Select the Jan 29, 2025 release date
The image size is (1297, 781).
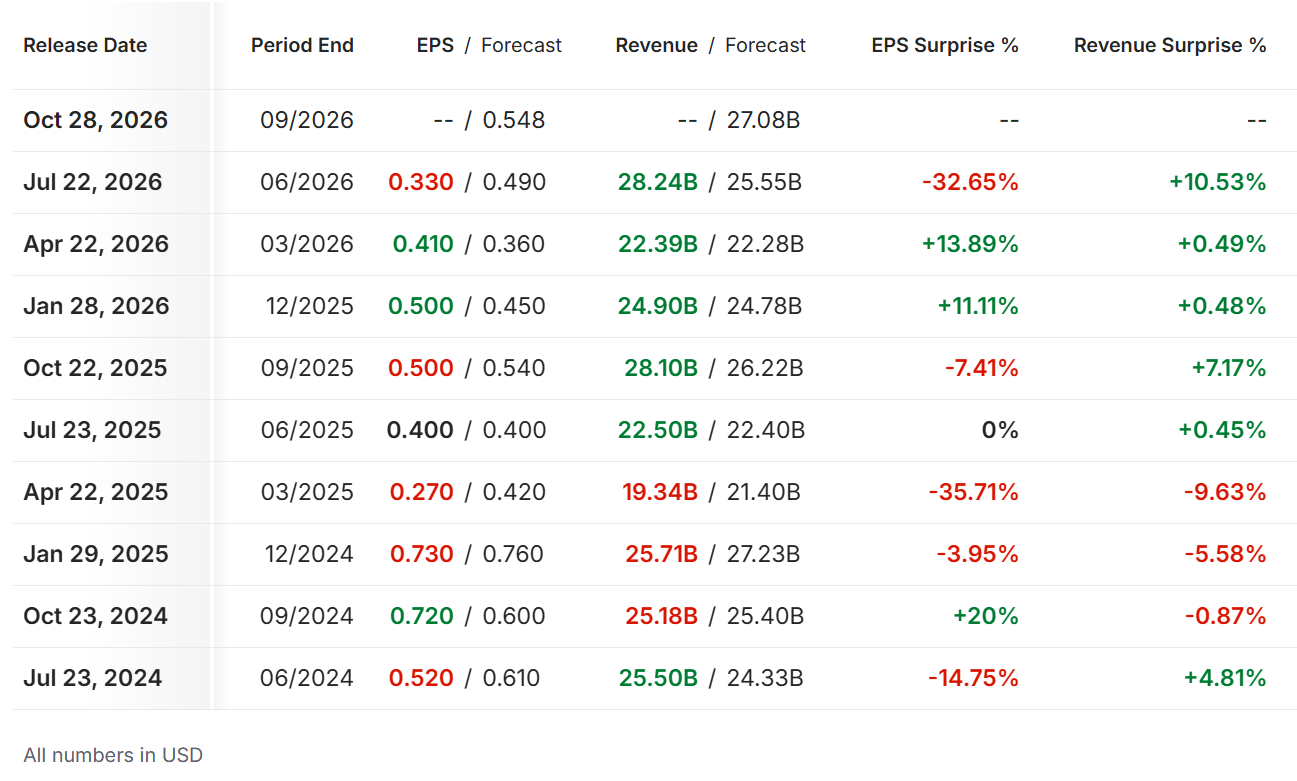pyautogui.click(x=96, y=554)
